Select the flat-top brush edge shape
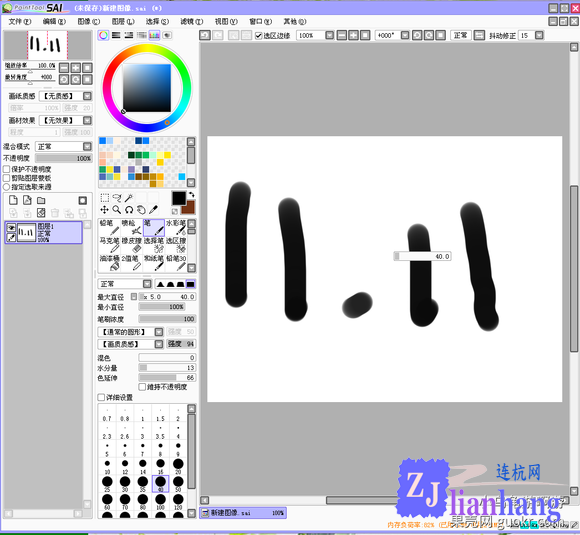580x535 pixels. pos(190,284)
